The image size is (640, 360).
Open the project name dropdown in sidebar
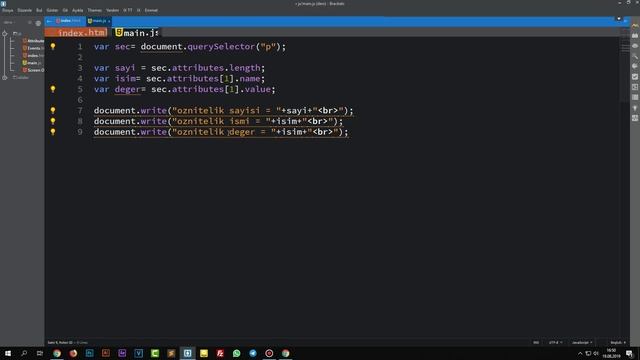(x=8, y=23)
